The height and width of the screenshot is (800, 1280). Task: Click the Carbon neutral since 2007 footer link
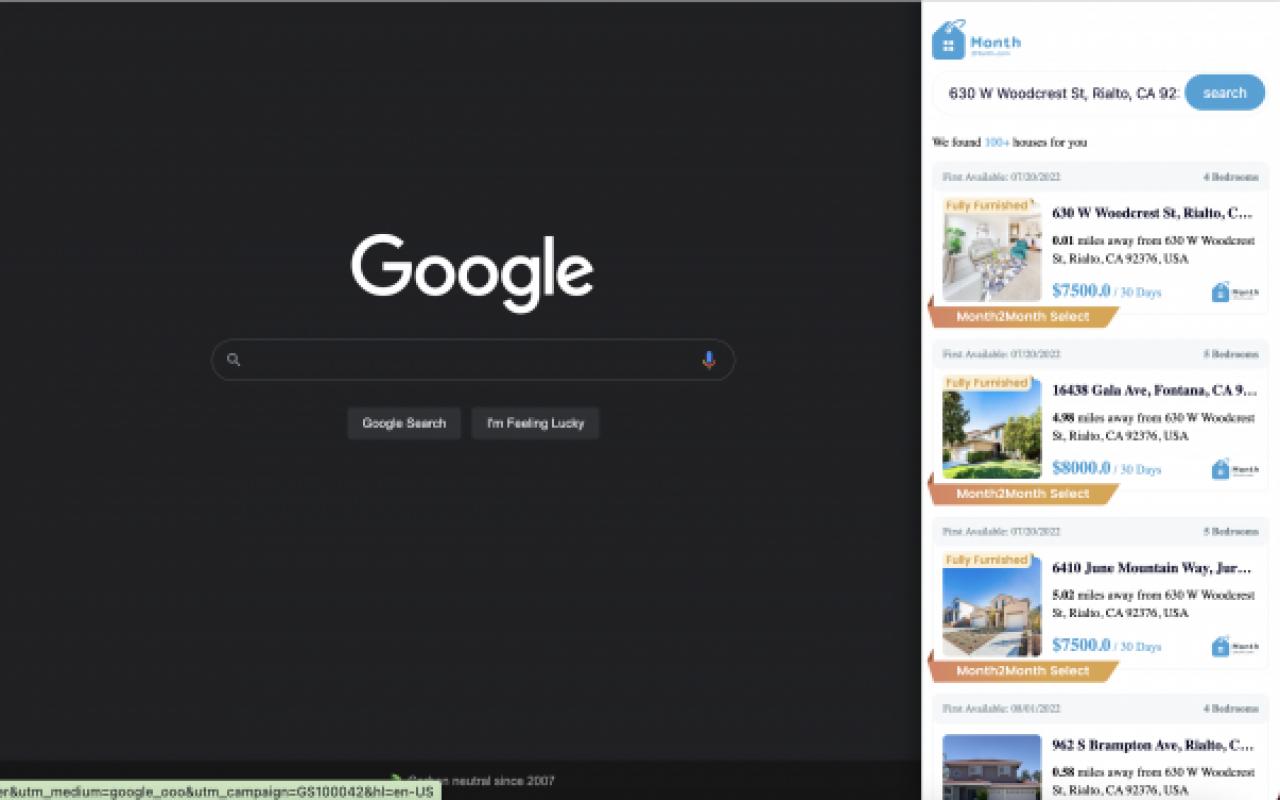[481, 780]
